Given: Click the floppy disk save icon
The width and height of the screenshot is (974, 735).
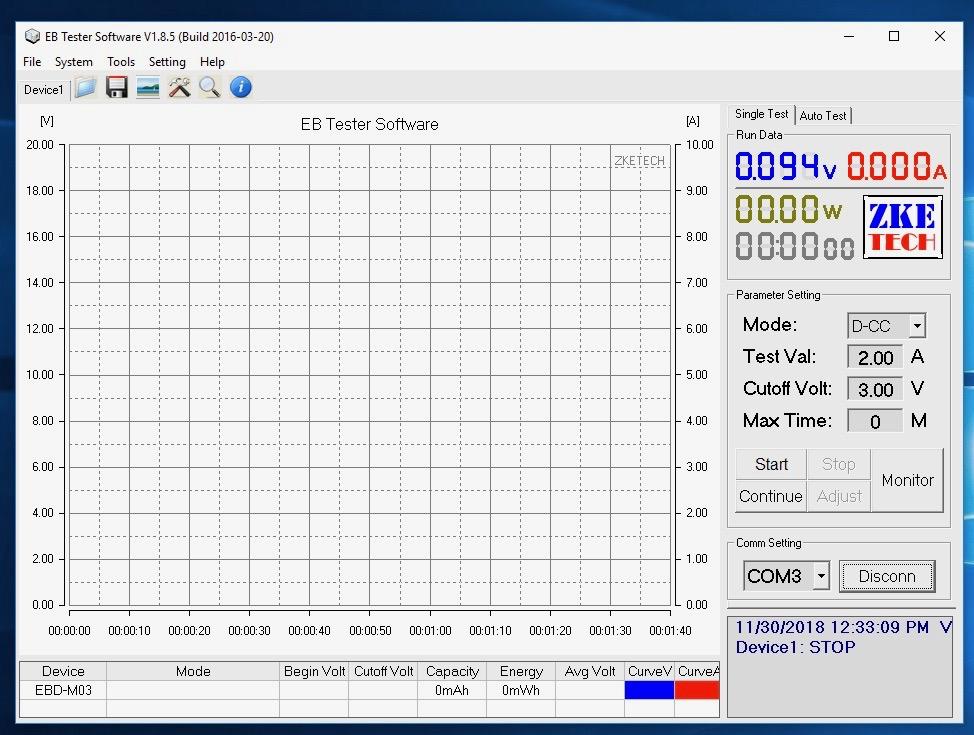Looking at the screenshot, I should (x=117, y=88).
